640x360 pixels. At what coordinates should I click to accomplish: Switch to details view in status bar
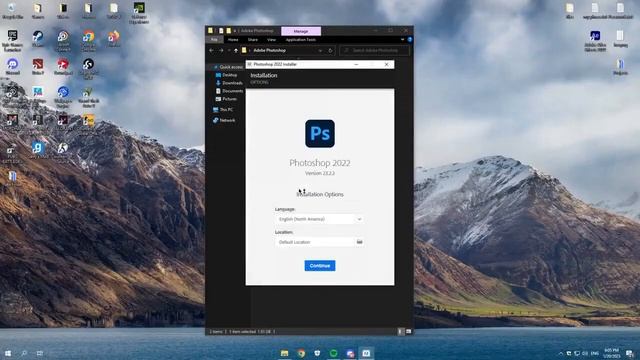(400, 332)
